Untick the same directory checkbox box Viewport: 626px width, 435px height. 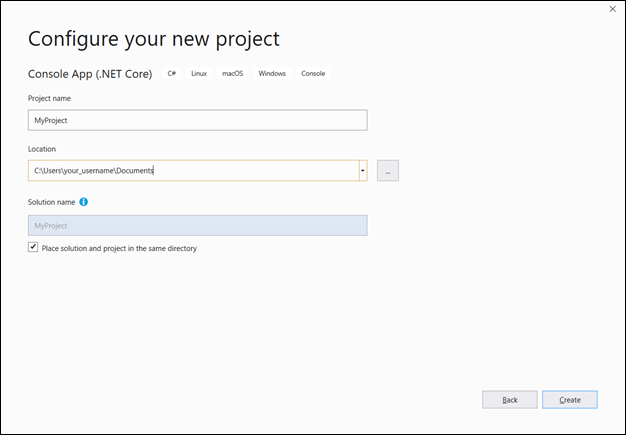[x=33, y=248]
